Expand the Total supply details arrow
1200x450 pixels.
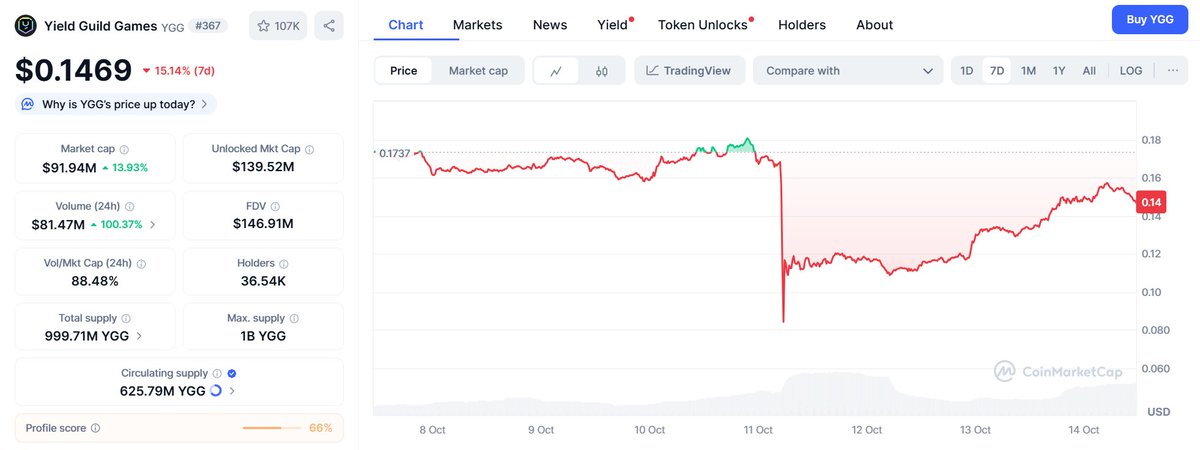139,336
